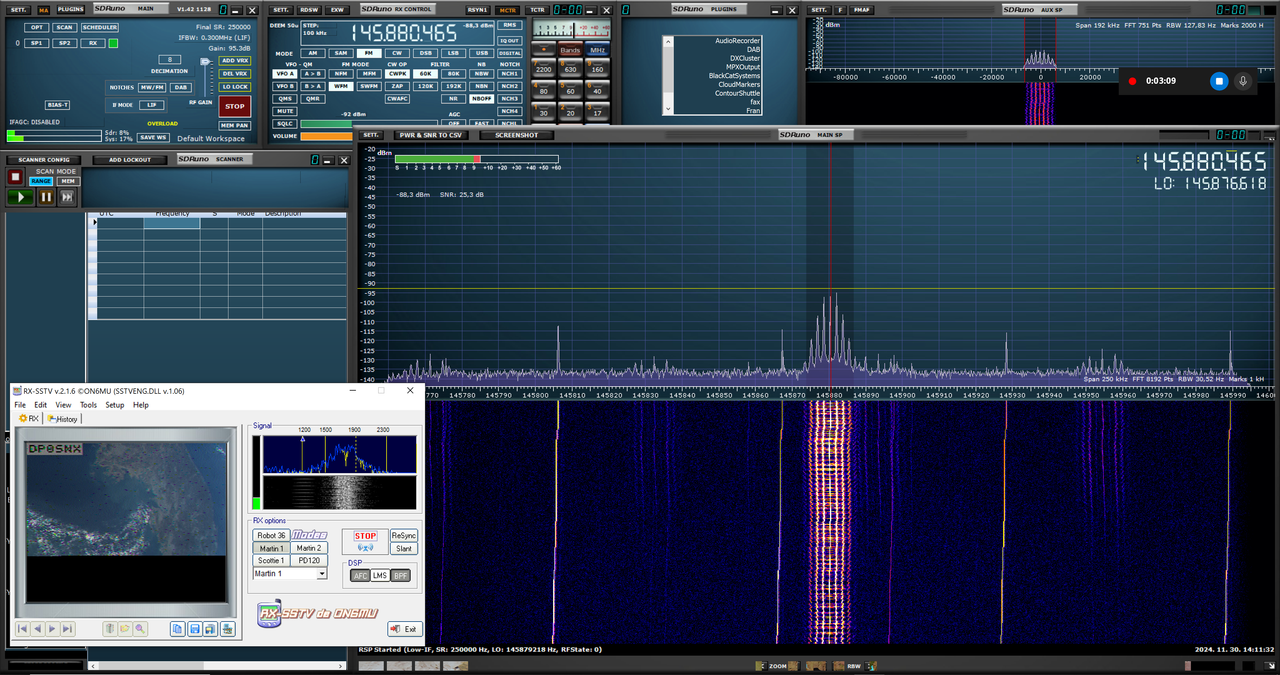Show previous image in RX-SSTV
This screenshot has width=1280, height=675.
[37, 629]
